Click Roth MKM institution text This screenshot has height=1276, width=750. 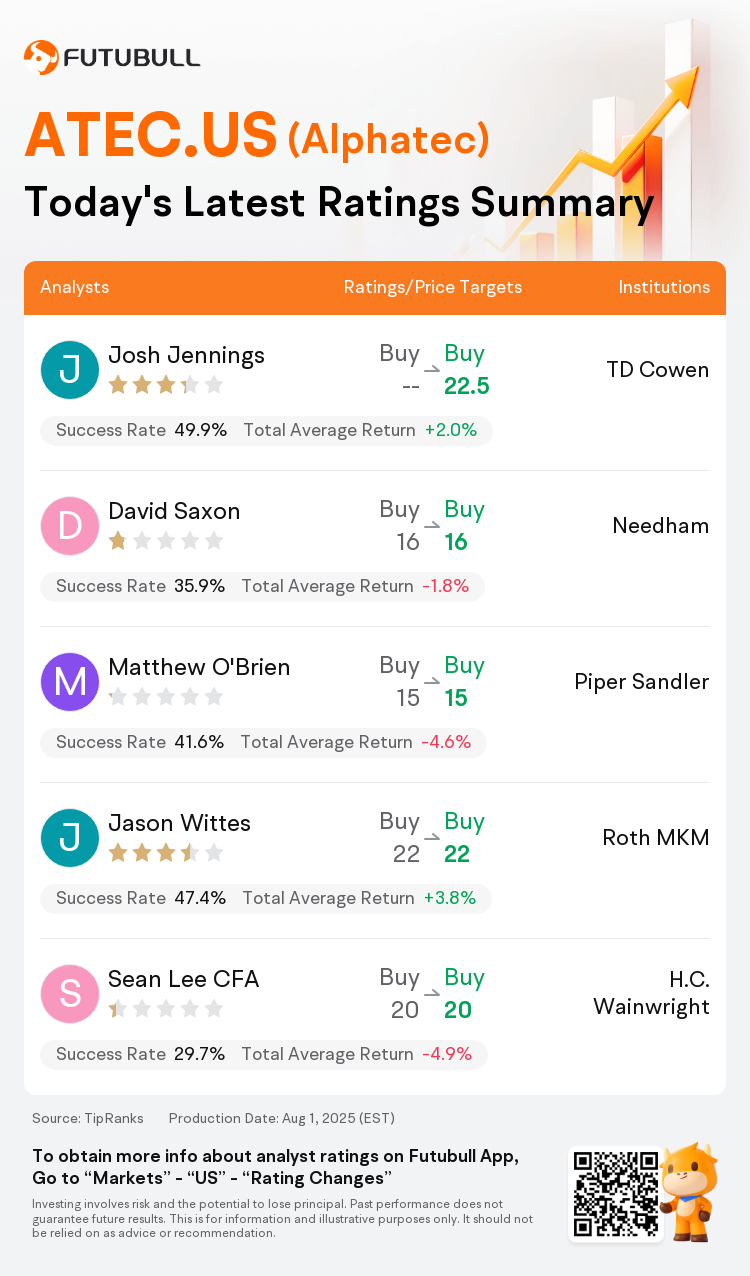tap(656, 838)
